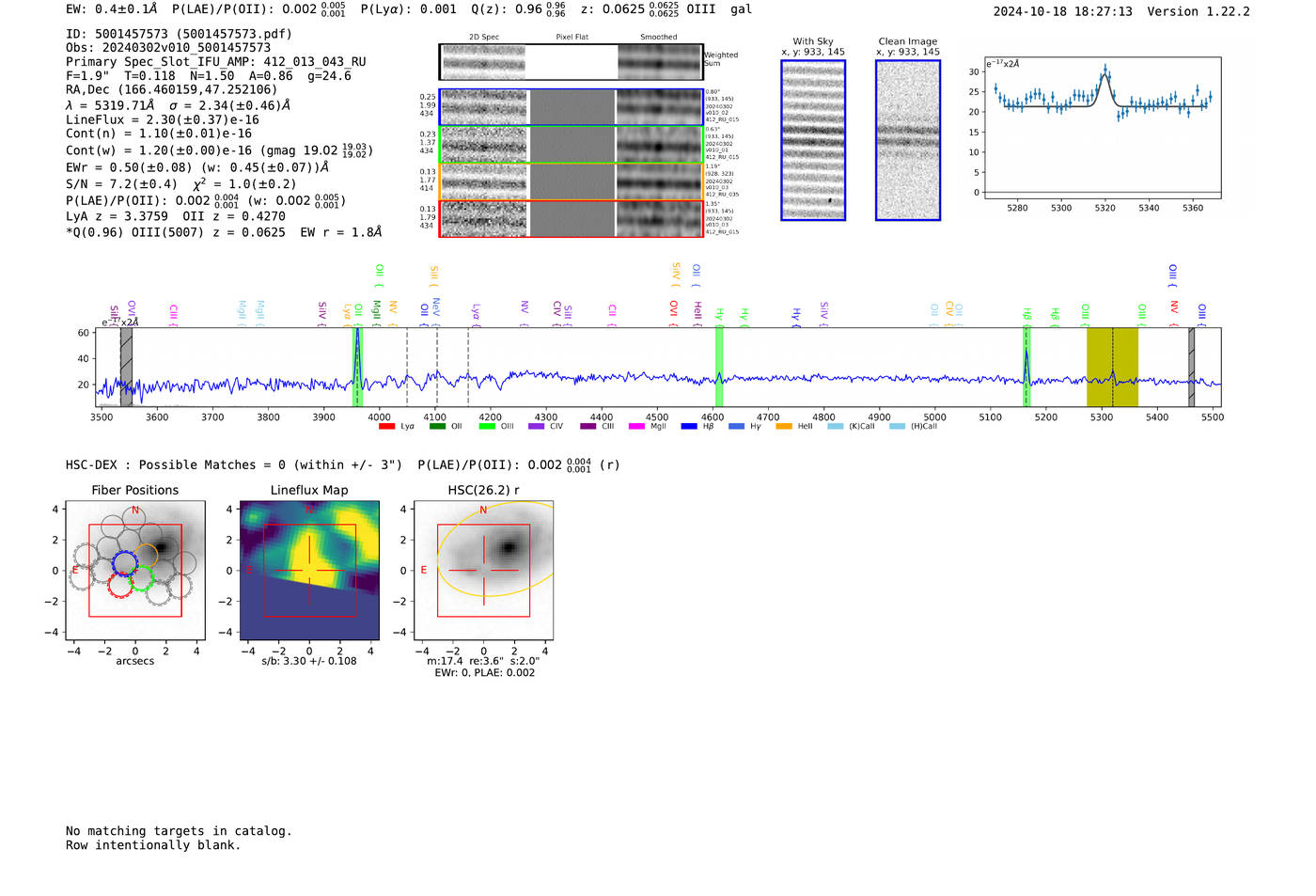The height and width of the screenshot is (896, 1316).
Task: Click the emission line peak near 5320 in zoom plot
Action: pos(1105,71)
